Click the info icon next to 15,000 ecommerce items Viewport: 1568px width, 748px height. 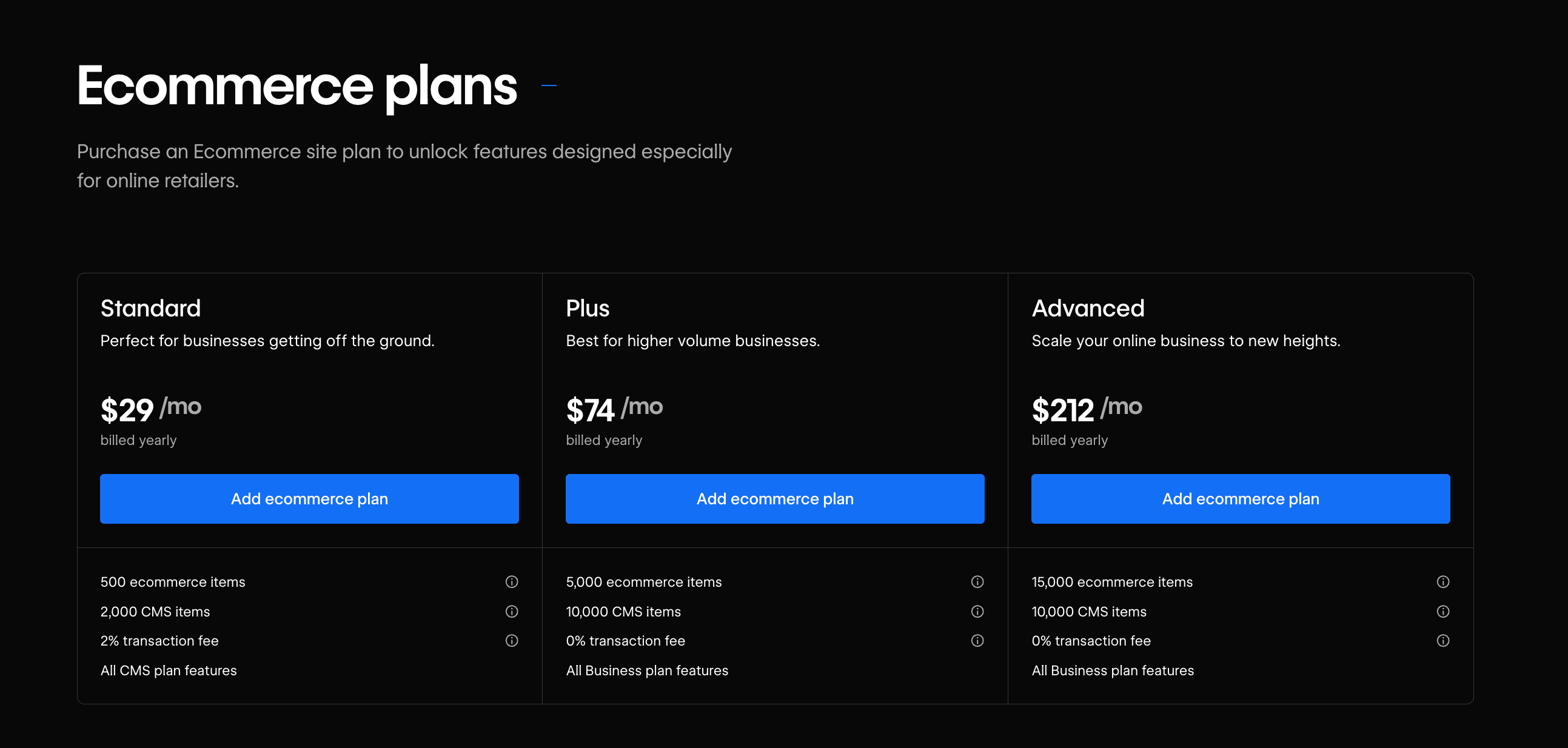[x=1444, y=582]
